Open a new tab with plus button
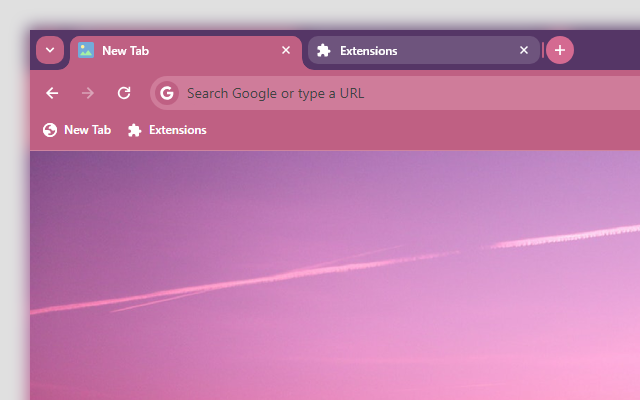 click(x=560, y=50)
